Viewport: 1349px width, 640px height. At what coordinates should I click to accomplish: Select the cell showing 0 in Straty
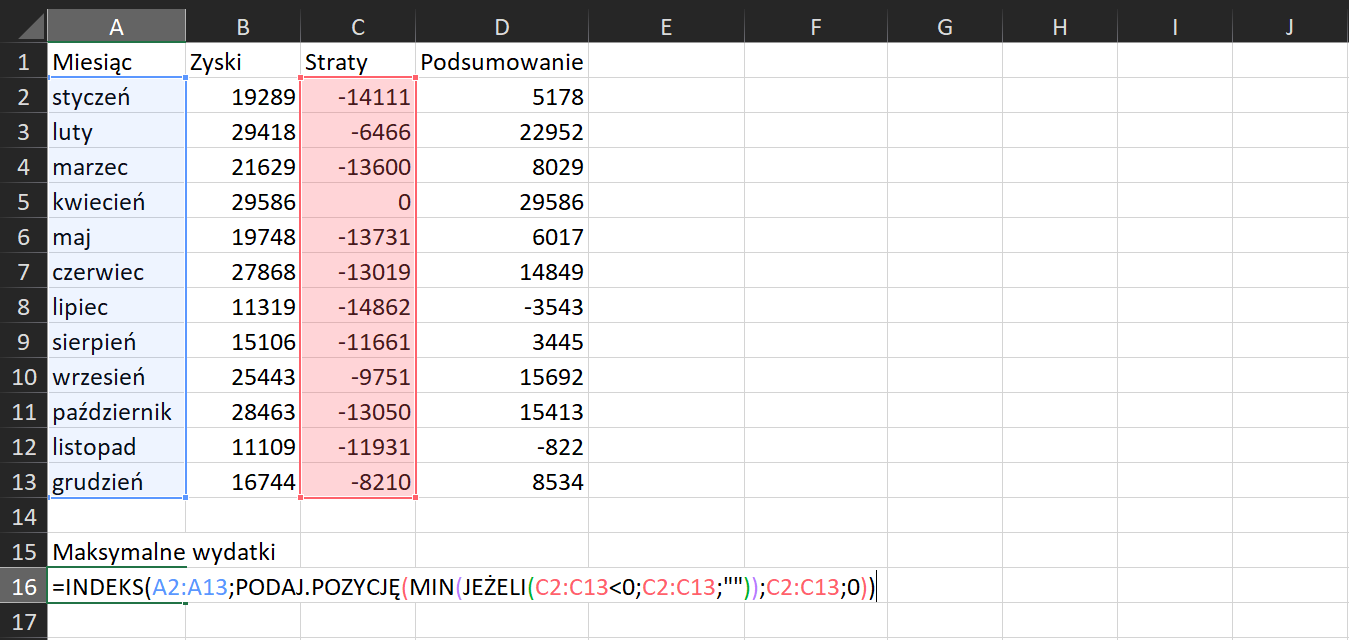pyautogui.click(x=357, y=201)
